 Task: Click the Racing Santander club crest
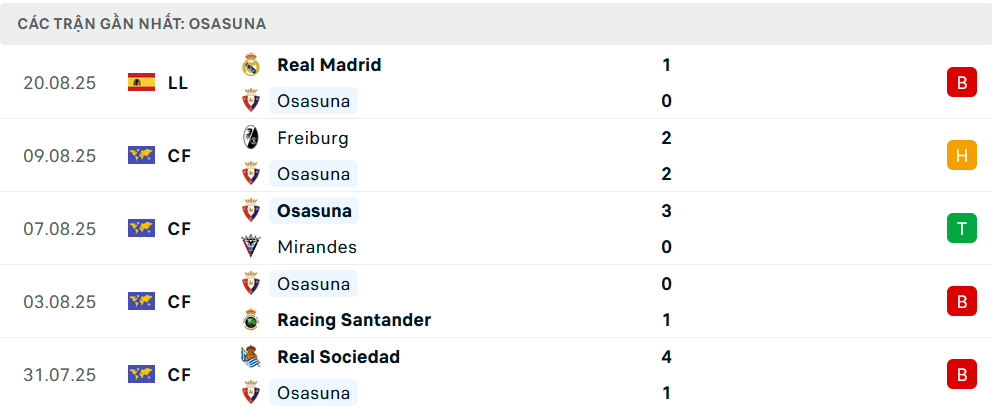click(251, 320)
